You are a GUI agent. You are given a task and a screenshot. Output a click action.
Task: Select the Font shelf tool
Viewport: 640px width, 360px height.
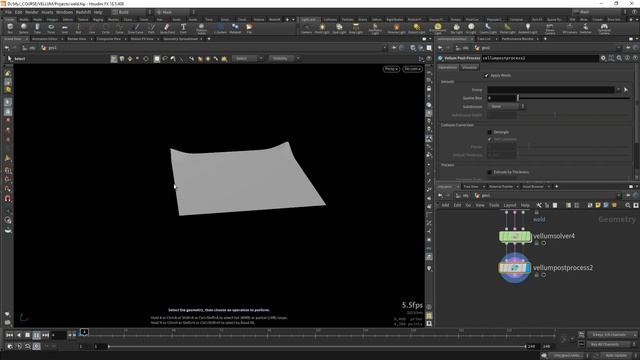(x=183, y=28)
